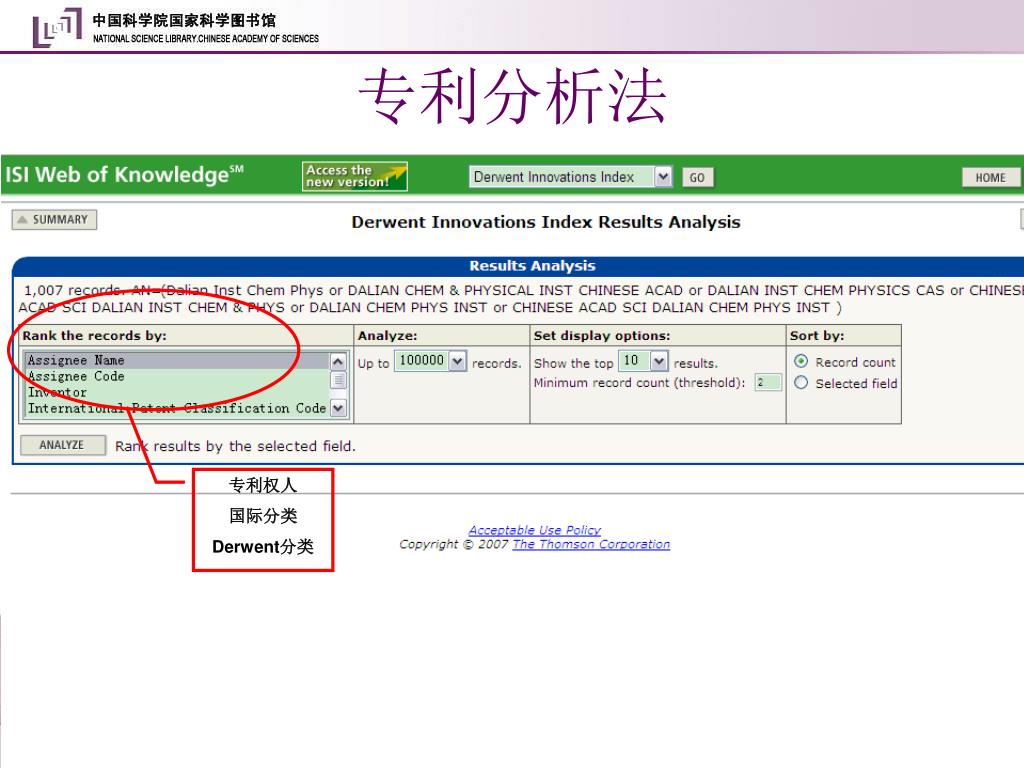Open the Show the top 10 dropdown
1024x768 pixels.
(643, 360)
